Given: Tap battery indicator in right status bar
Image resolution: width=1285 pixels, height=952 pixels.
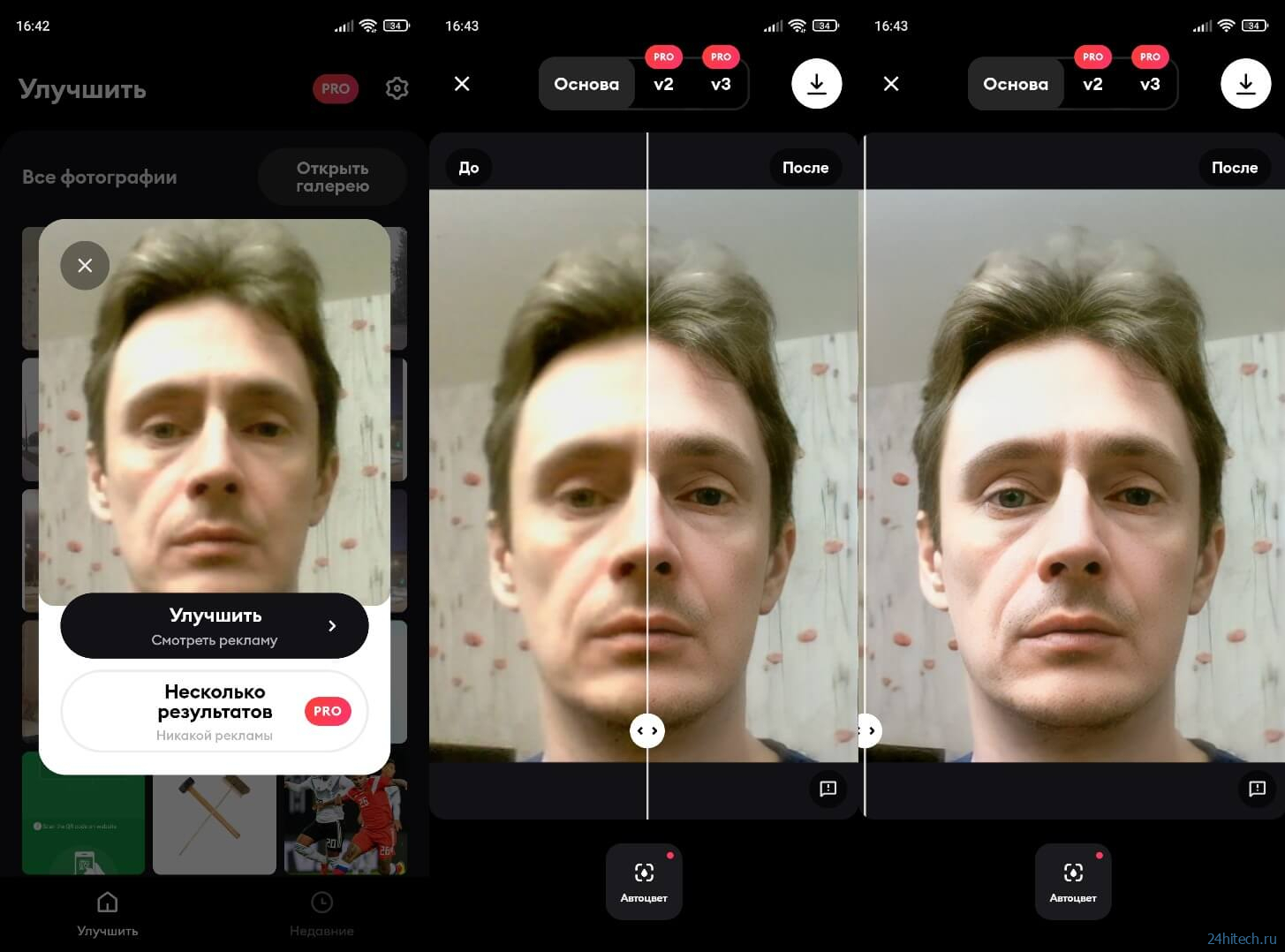Looking at the screenshot, I should [x=1254, y=26].
